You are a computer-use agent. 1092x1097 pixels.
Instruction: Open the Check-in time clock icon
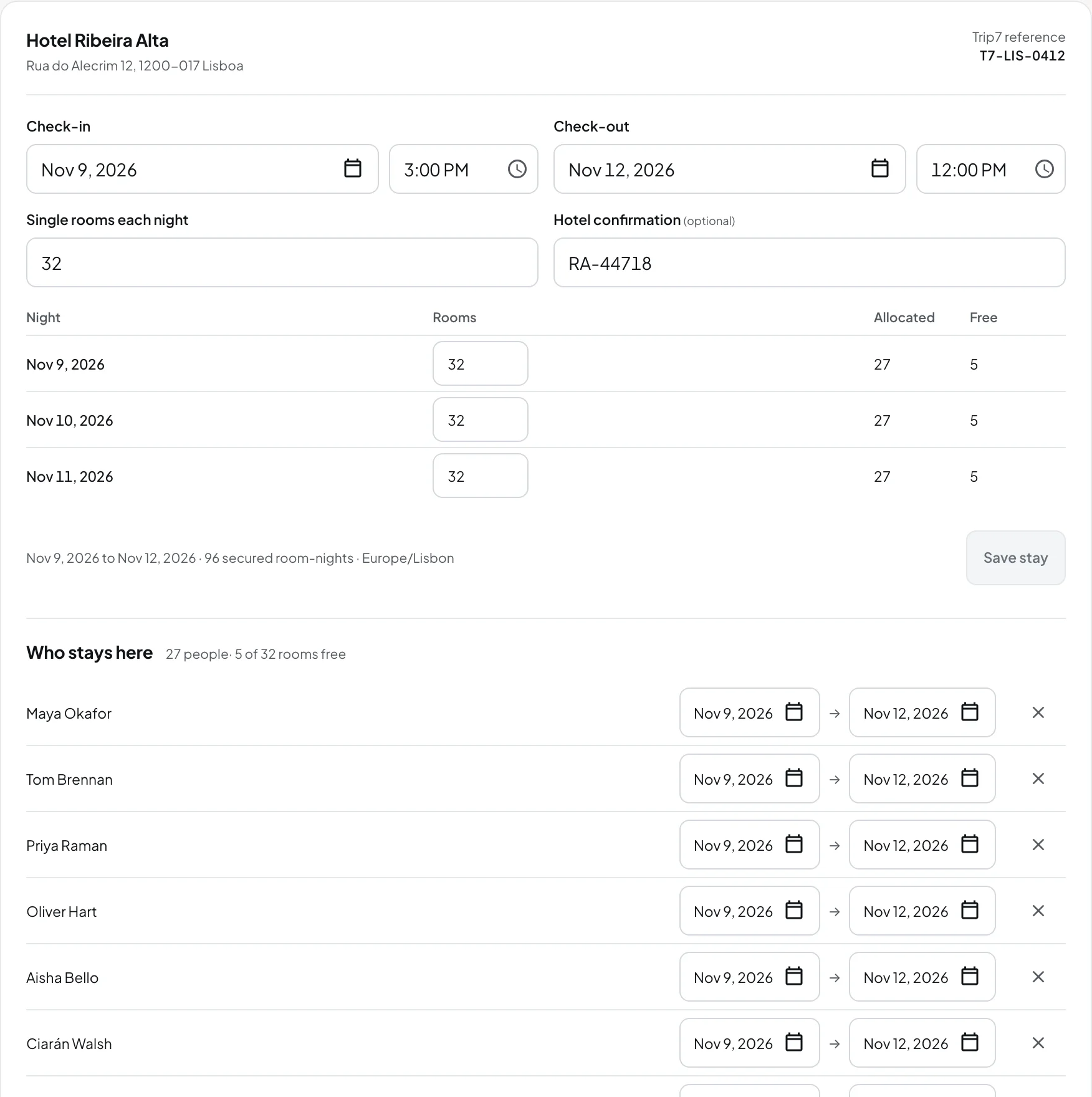click(517, 168)
